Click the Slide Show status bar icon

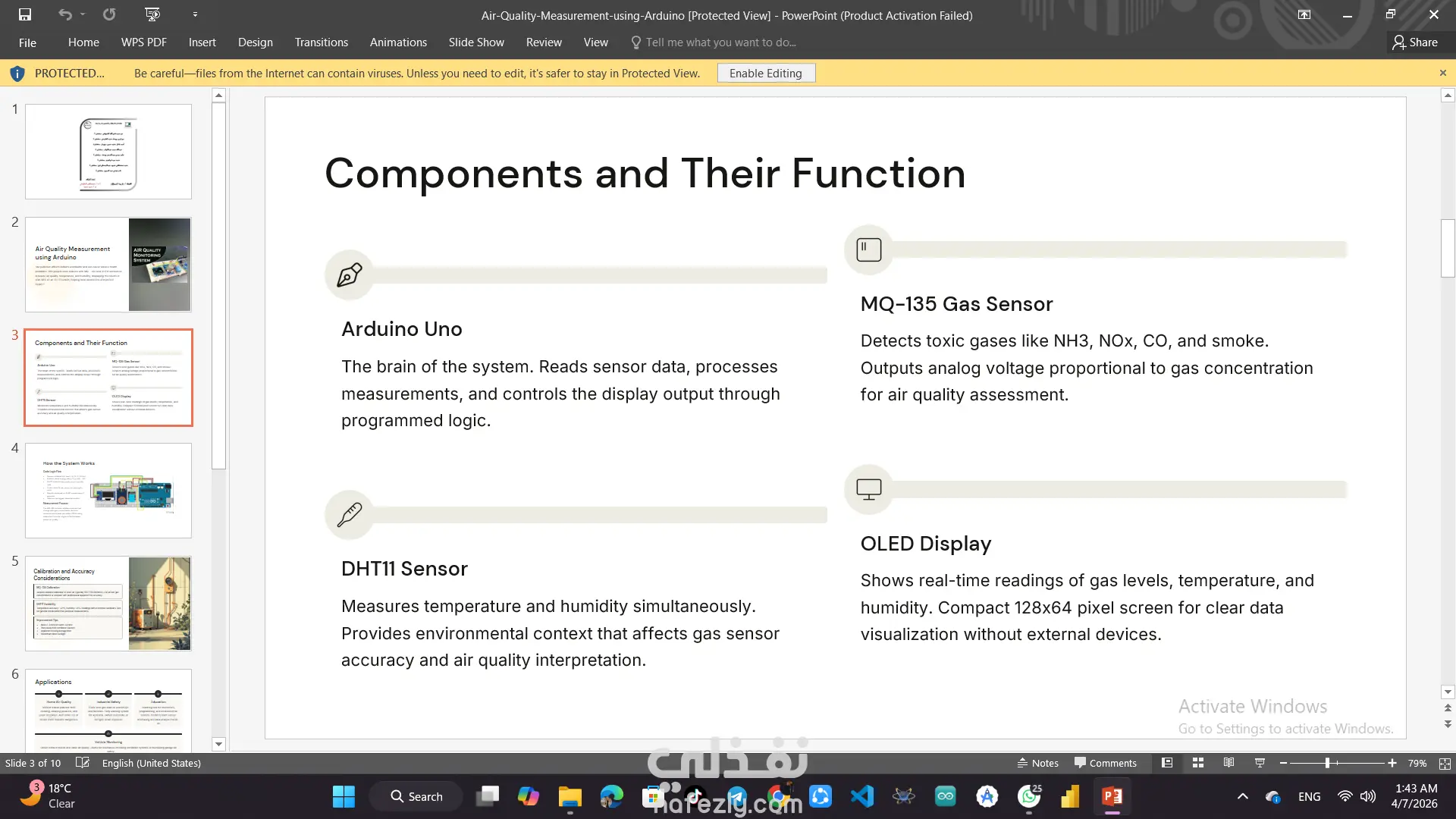[1260, 763]
